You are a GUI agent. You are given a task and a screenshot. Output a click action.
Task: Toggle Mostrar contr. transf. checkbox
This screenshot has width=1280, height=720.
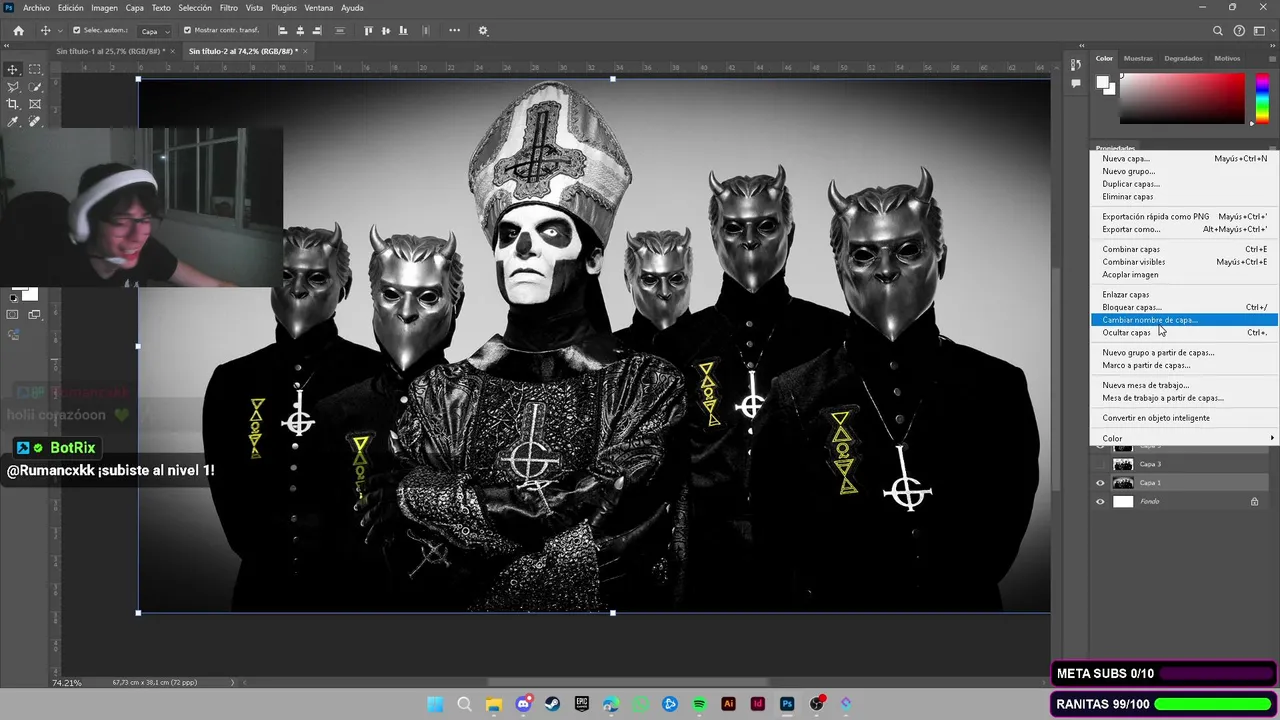[187, 31]
